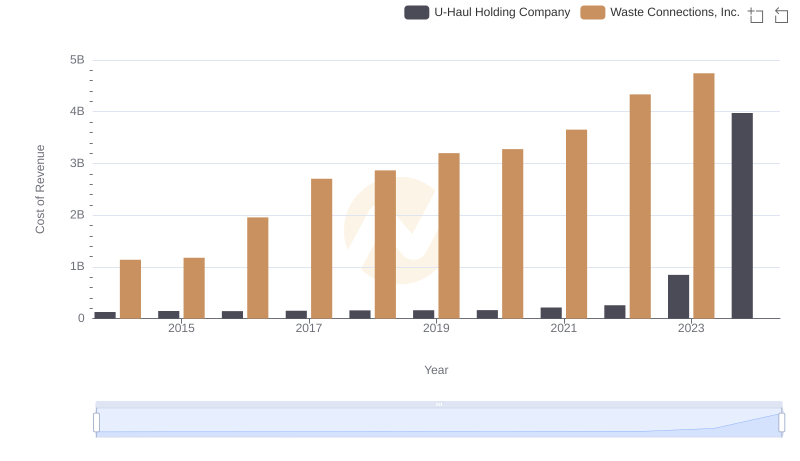Select the Waste Connections bar for 2017

[321, 248]
